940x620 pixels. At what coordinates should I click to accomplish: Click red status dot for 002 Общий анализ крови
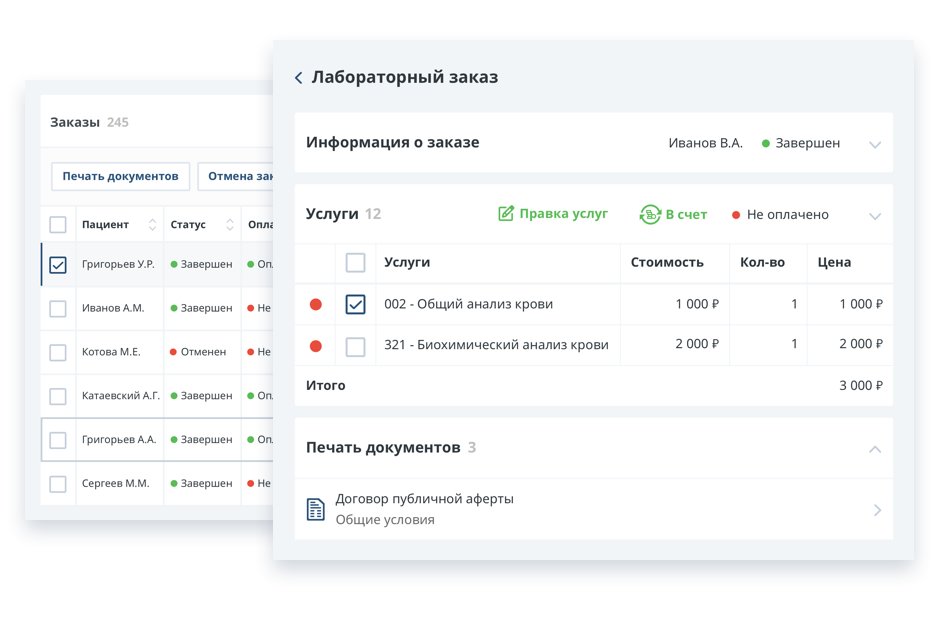click(x=316, y=304)
